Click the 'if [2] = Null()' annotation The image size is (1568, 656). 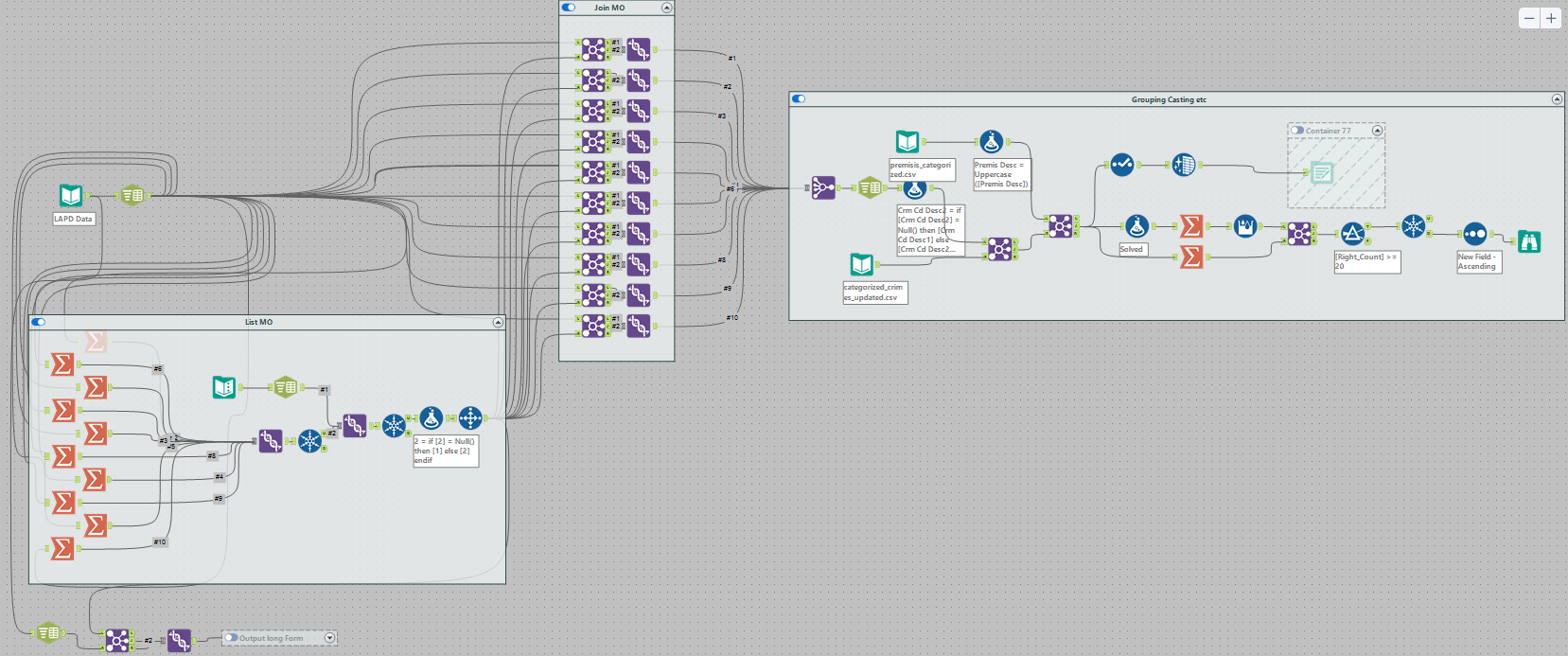click(x=446, y=451)
